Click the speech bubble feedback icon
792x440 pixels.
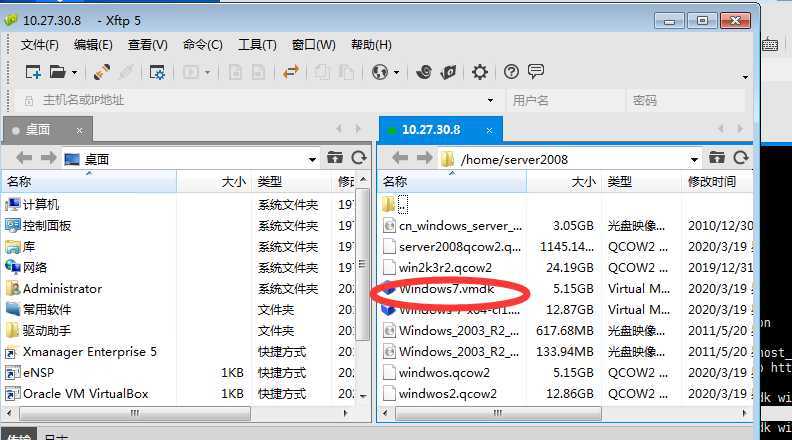(536, 71)
